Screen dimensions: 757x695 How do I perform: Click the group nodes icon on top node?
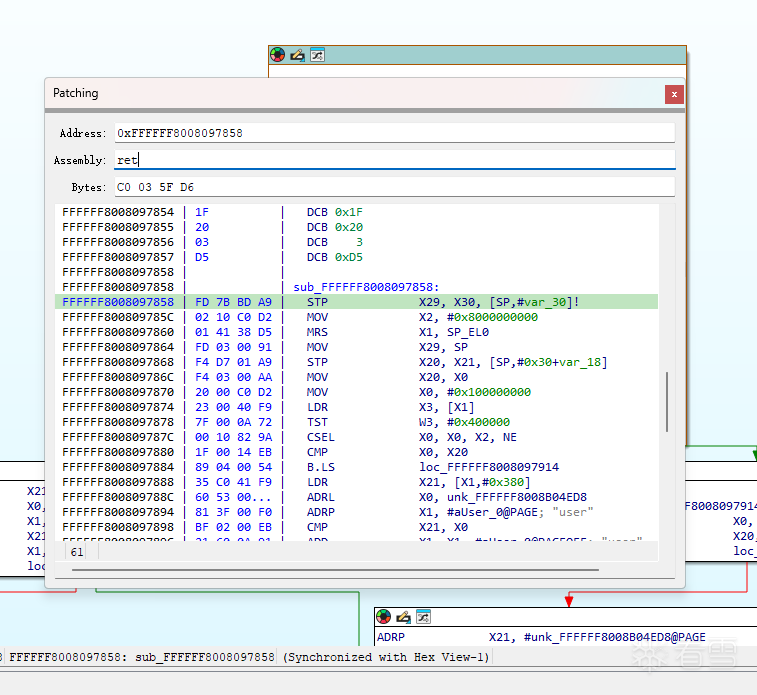[x=316, y=55]
